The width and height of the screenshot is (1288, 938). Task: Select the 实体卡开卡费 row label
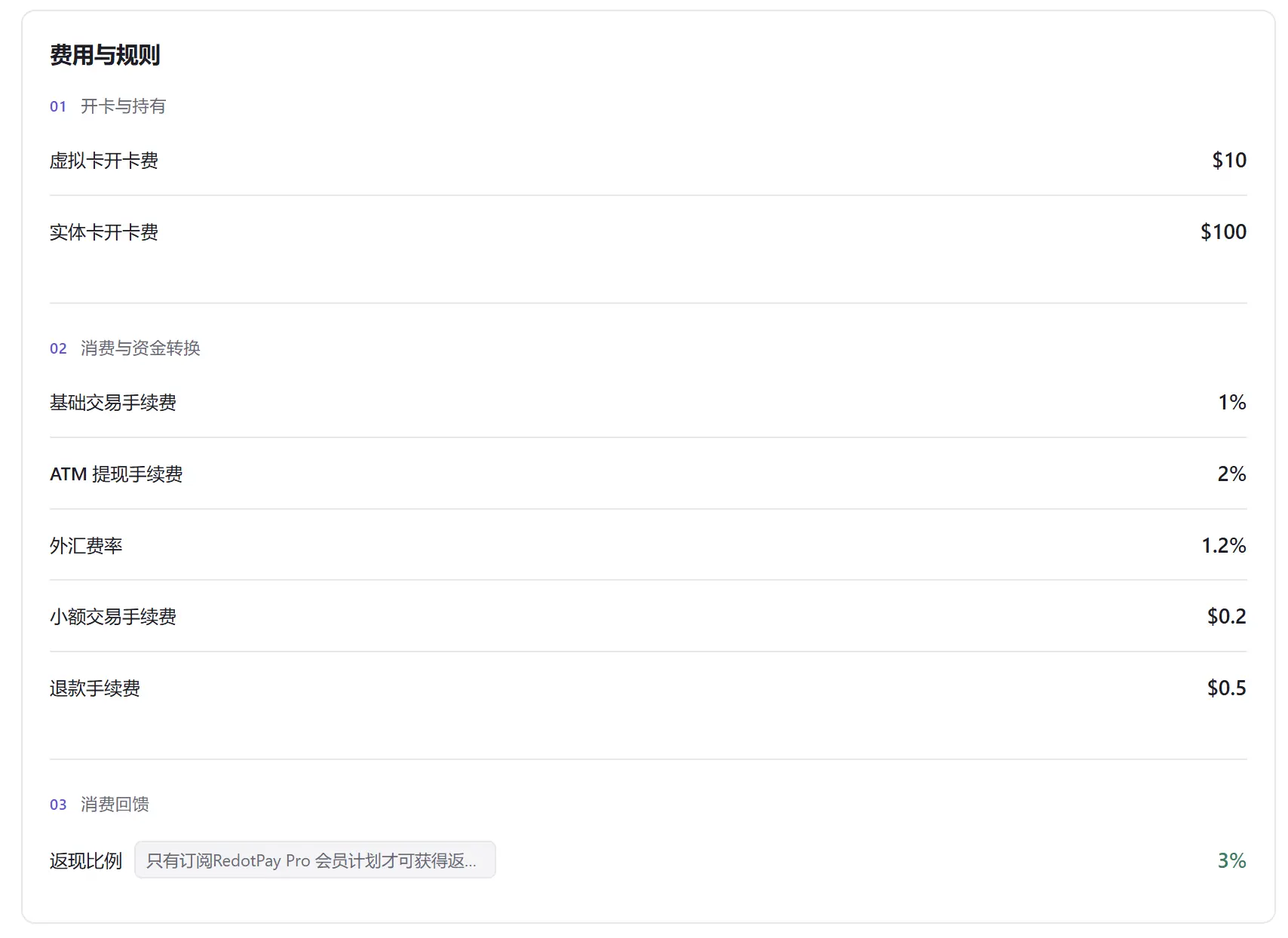(x=104, y=232)
